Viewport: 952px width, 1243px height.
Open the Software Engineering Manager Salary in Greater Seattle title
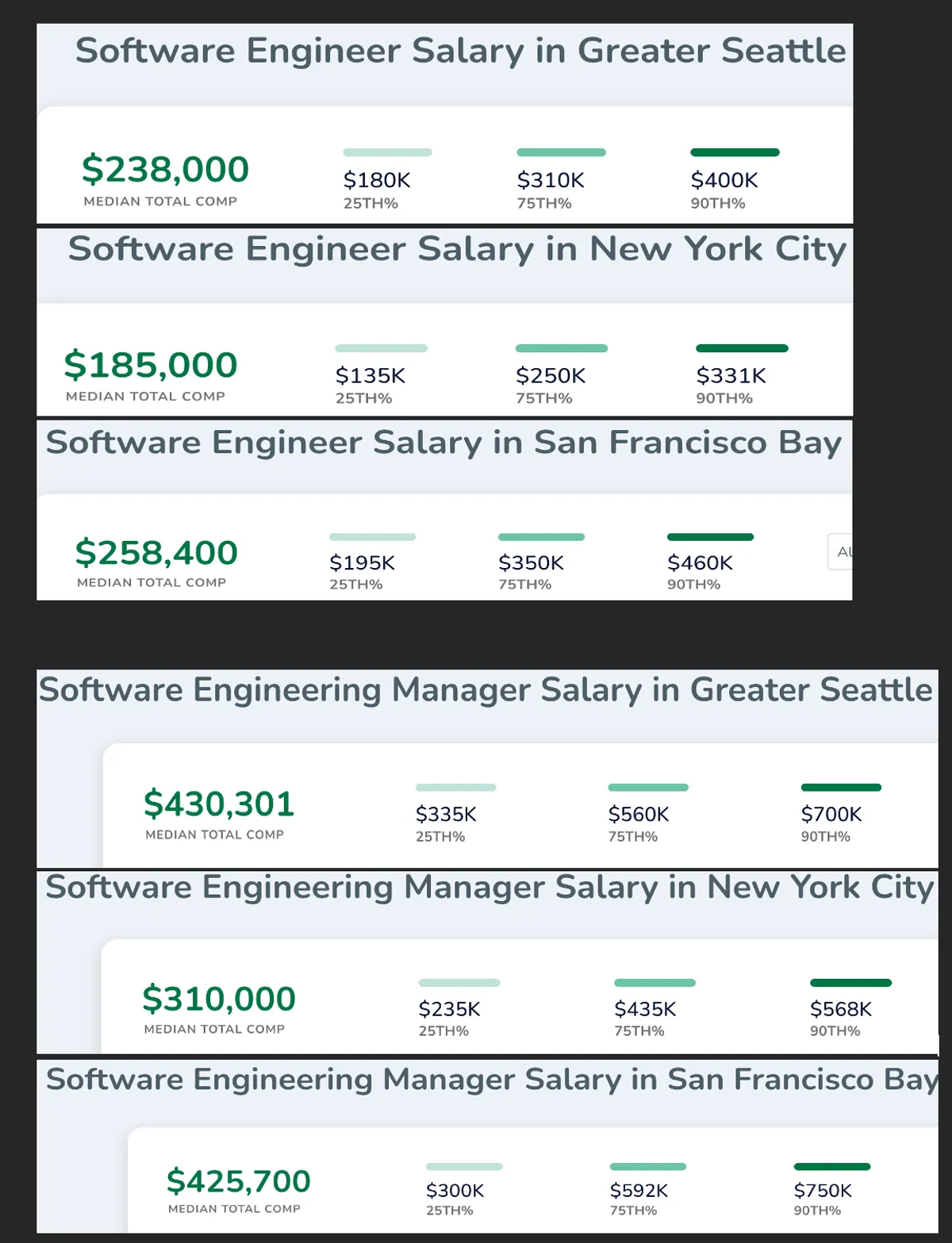click(486, 690)
